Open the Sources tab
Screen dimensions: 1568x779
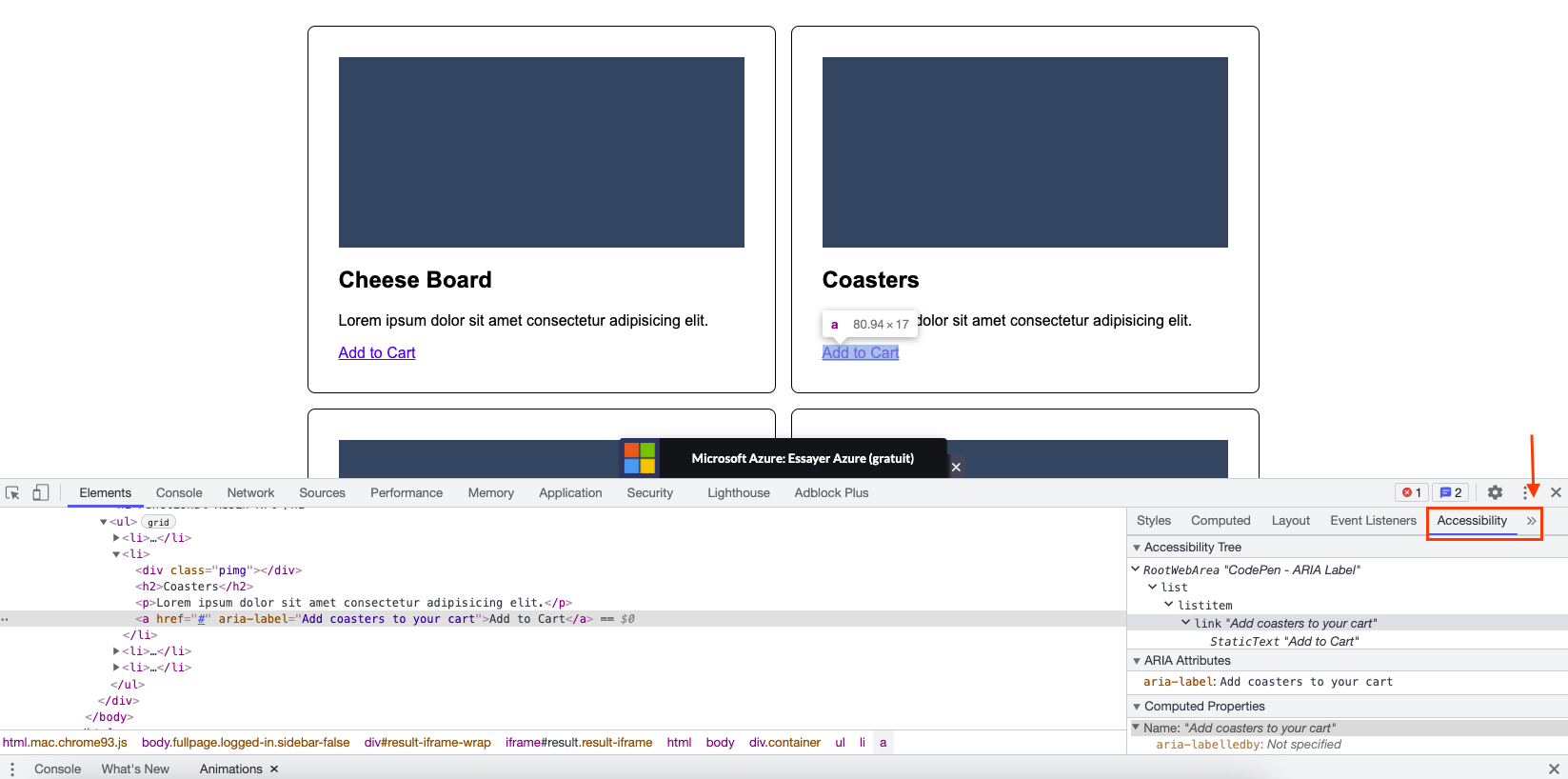coord(322,492)
